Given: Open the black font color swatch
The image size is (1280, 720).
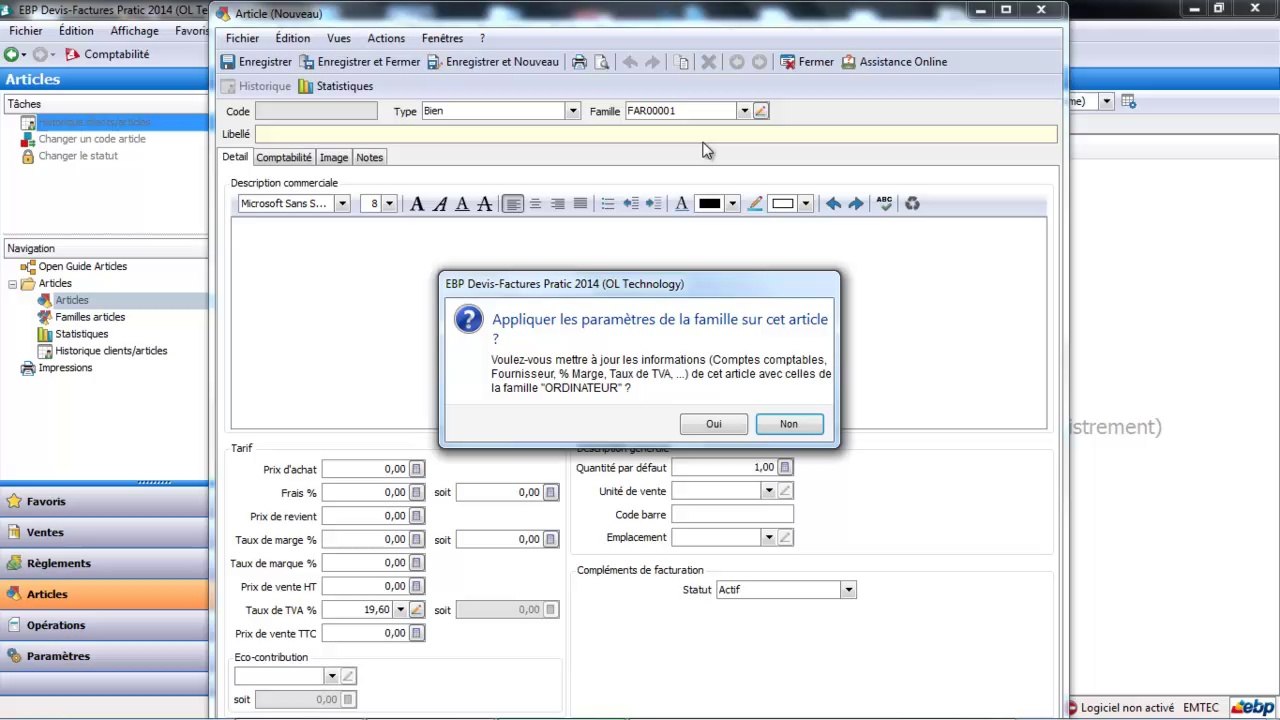Looking at the screenshot, I should tap(709, 204).
